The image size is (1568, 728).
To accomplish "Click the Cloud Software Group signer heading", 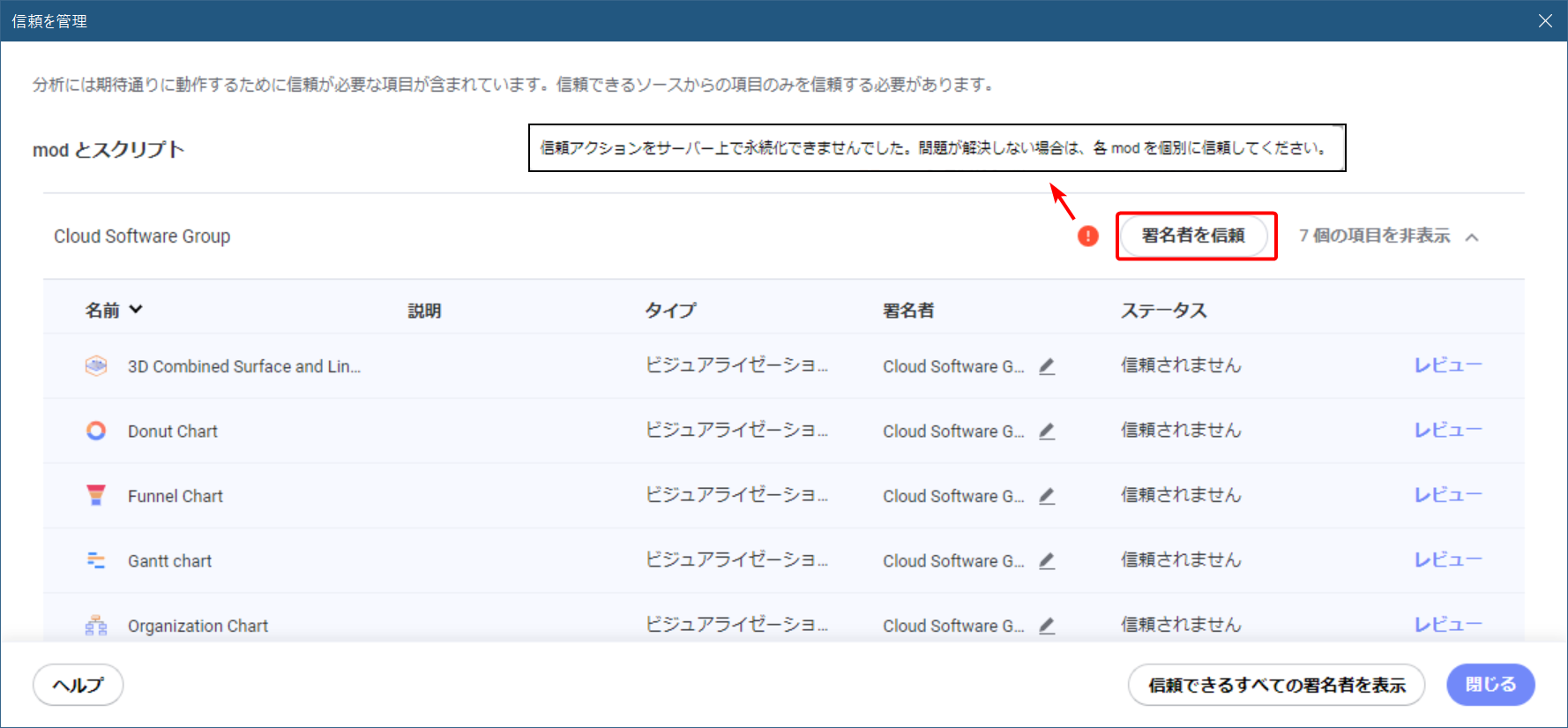I will click(142, 236).
